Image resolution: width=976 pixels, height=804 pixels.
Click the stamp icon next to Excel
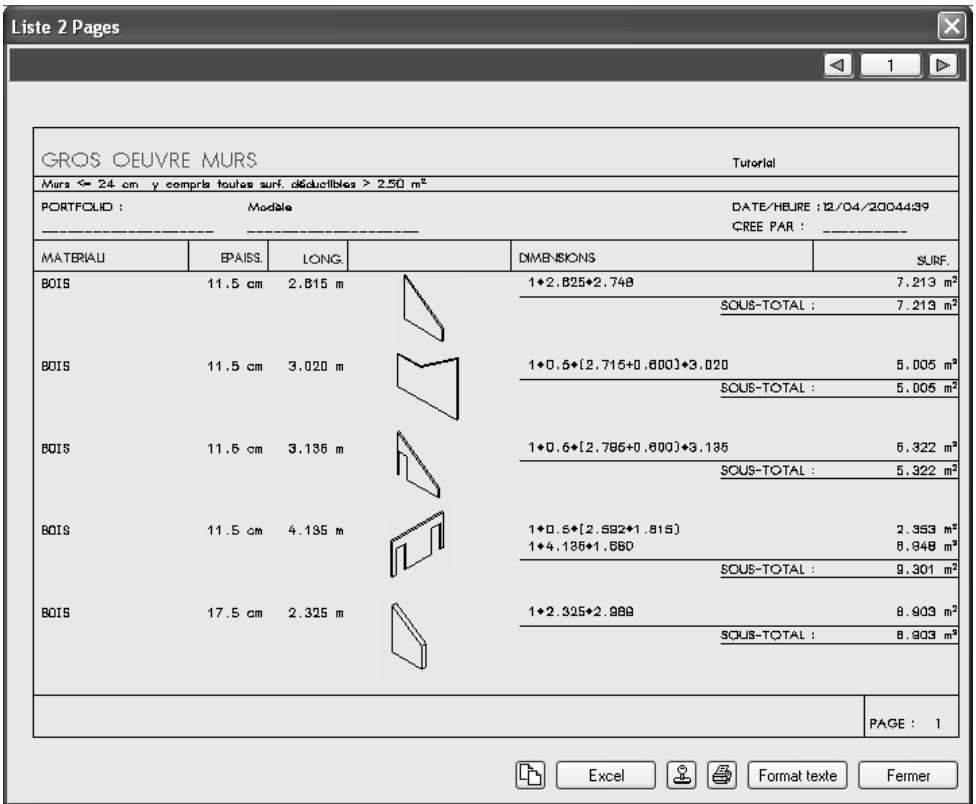682,775
